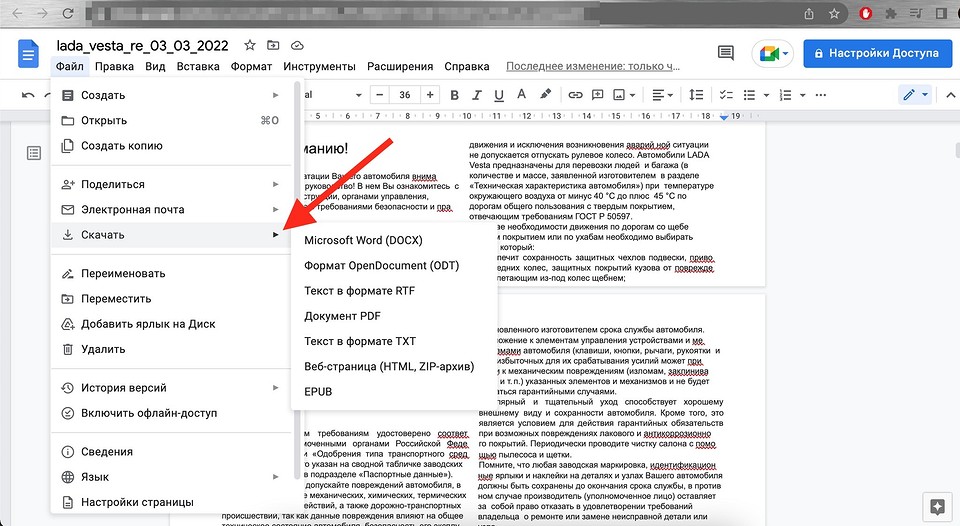Viewport: 960px width, 526px height.
Task: Click the Undo arrow in toolbar
Action: (28, 95)
